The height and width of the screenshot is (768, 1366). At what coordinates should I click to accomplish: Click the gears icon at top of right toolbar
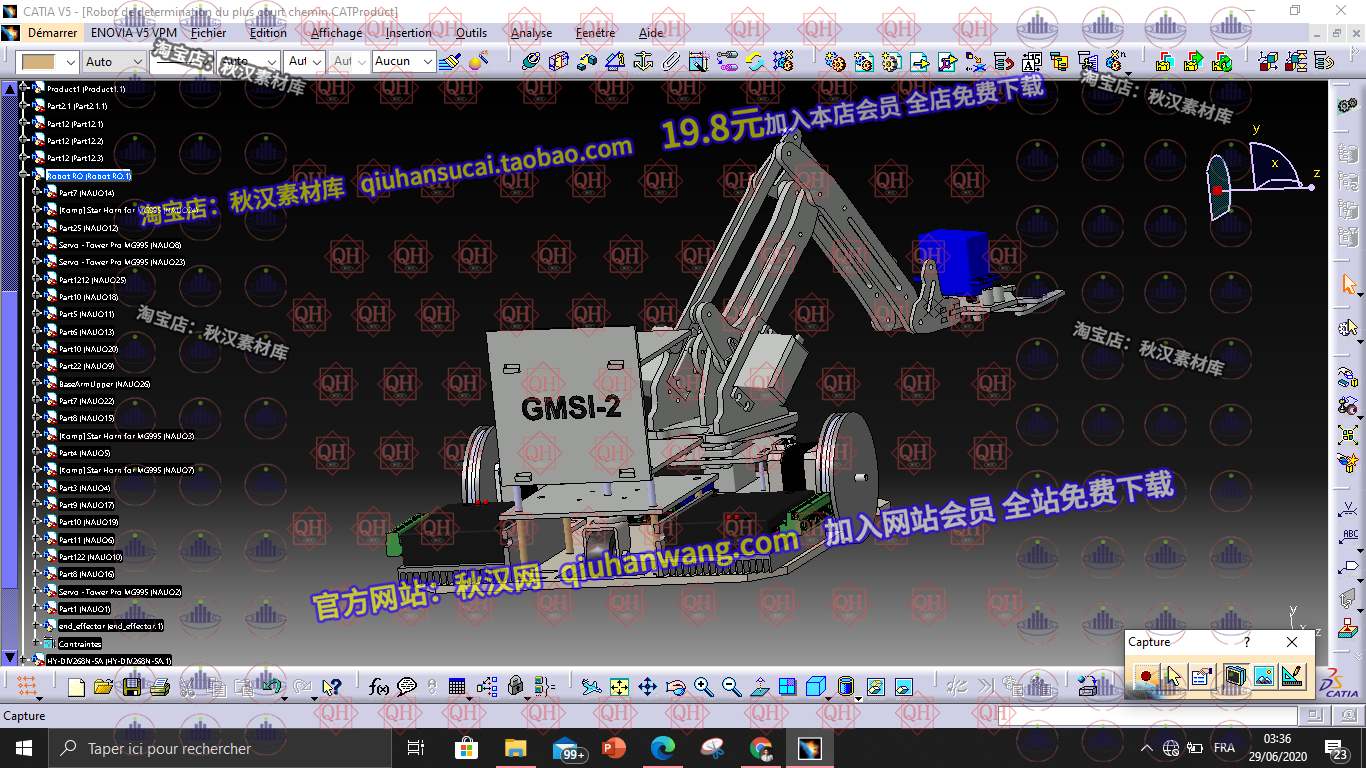1346,105
